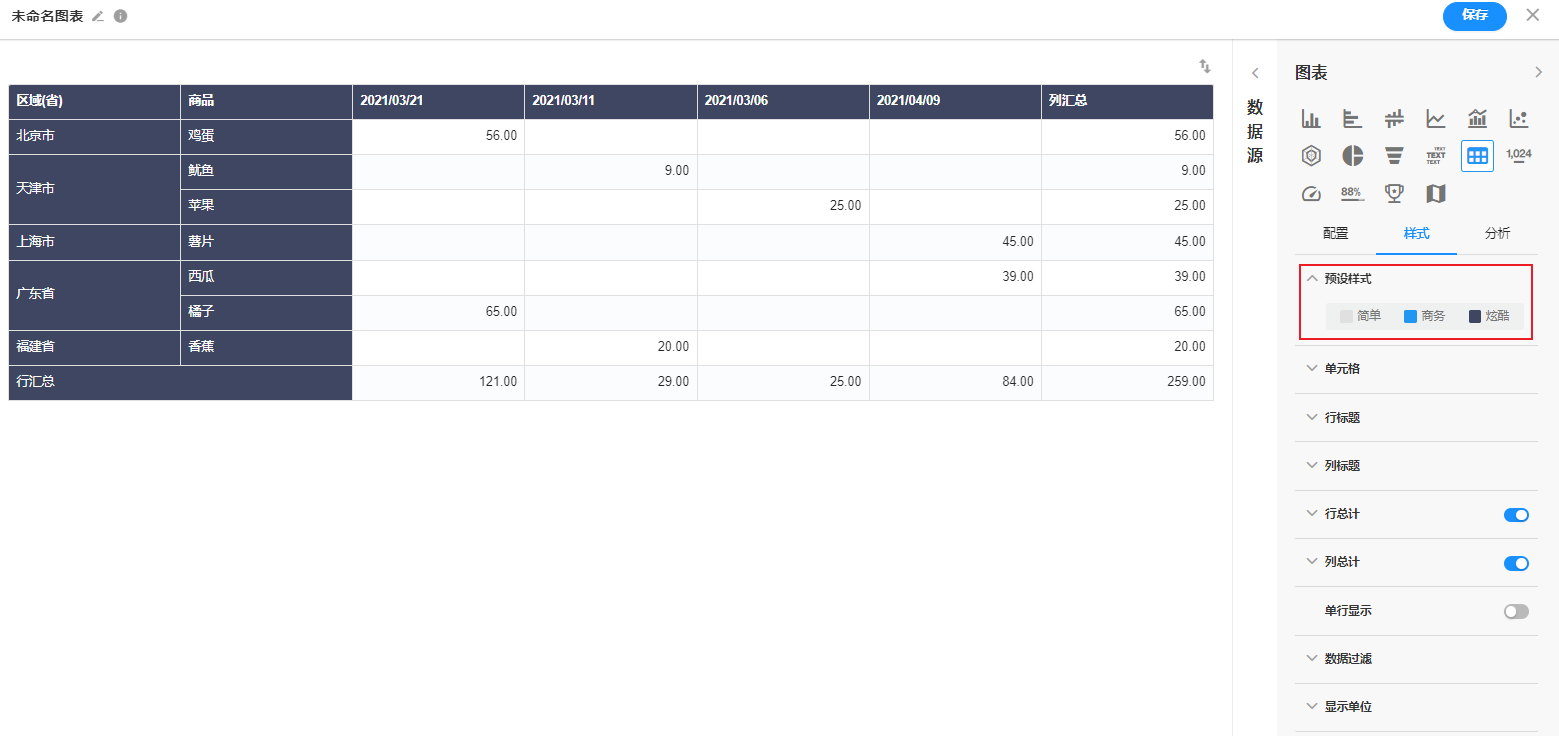Expand the 单元格 section
The height and width of the screenshot is (736, 1559).
(1342, 369)
